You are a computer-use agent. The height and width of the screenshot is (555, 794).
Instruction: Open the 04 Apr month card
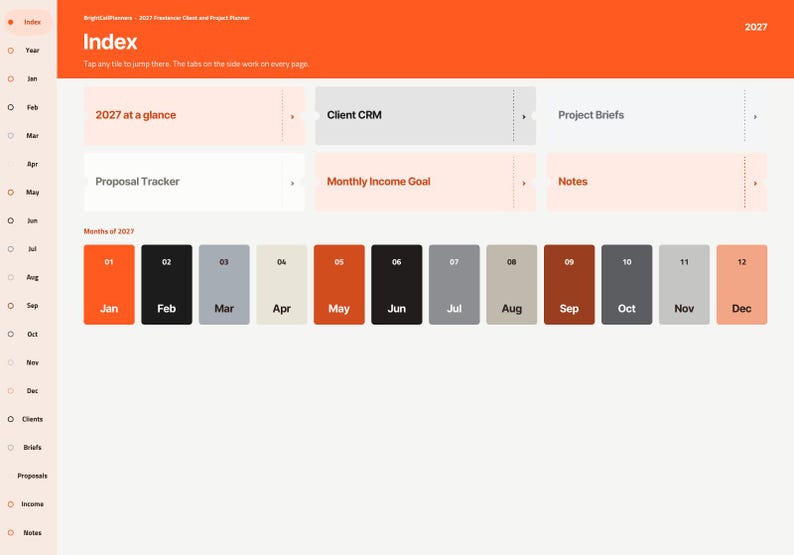[x=282, y=285]
